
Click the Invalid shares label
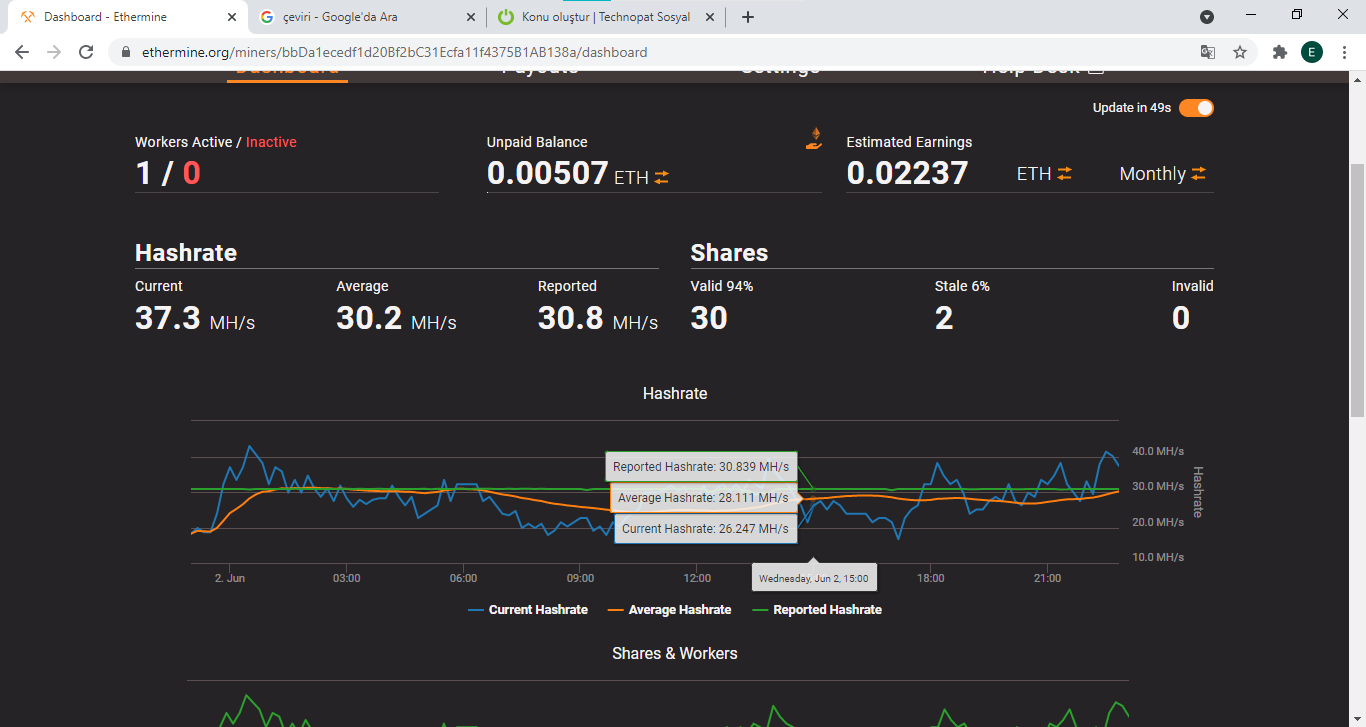[1192, 286]
